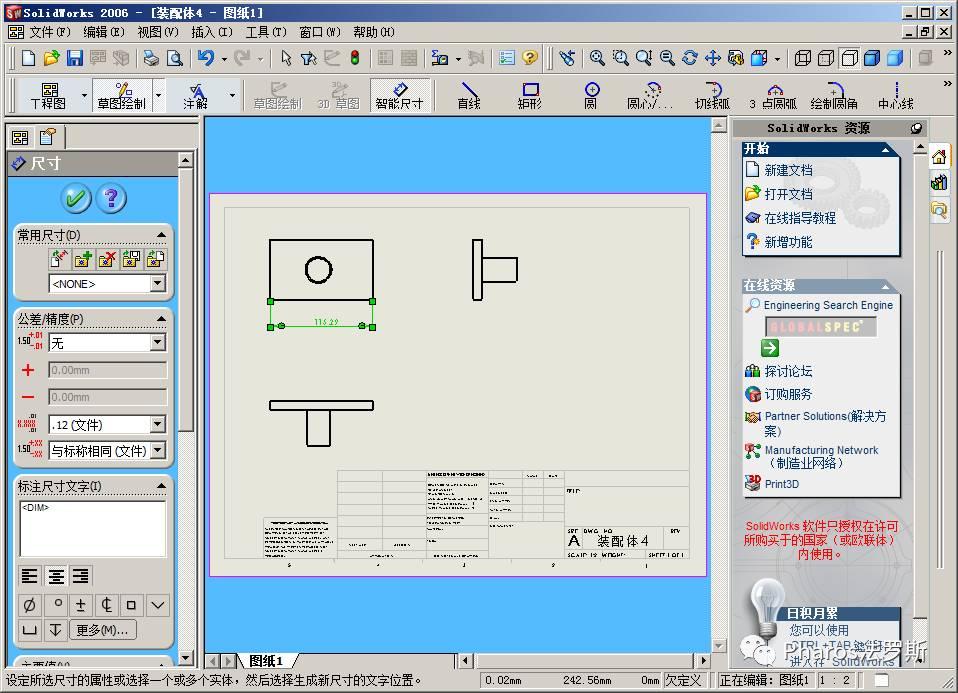Choose the 3 点圆弧 arc tool

pos(773,95)
